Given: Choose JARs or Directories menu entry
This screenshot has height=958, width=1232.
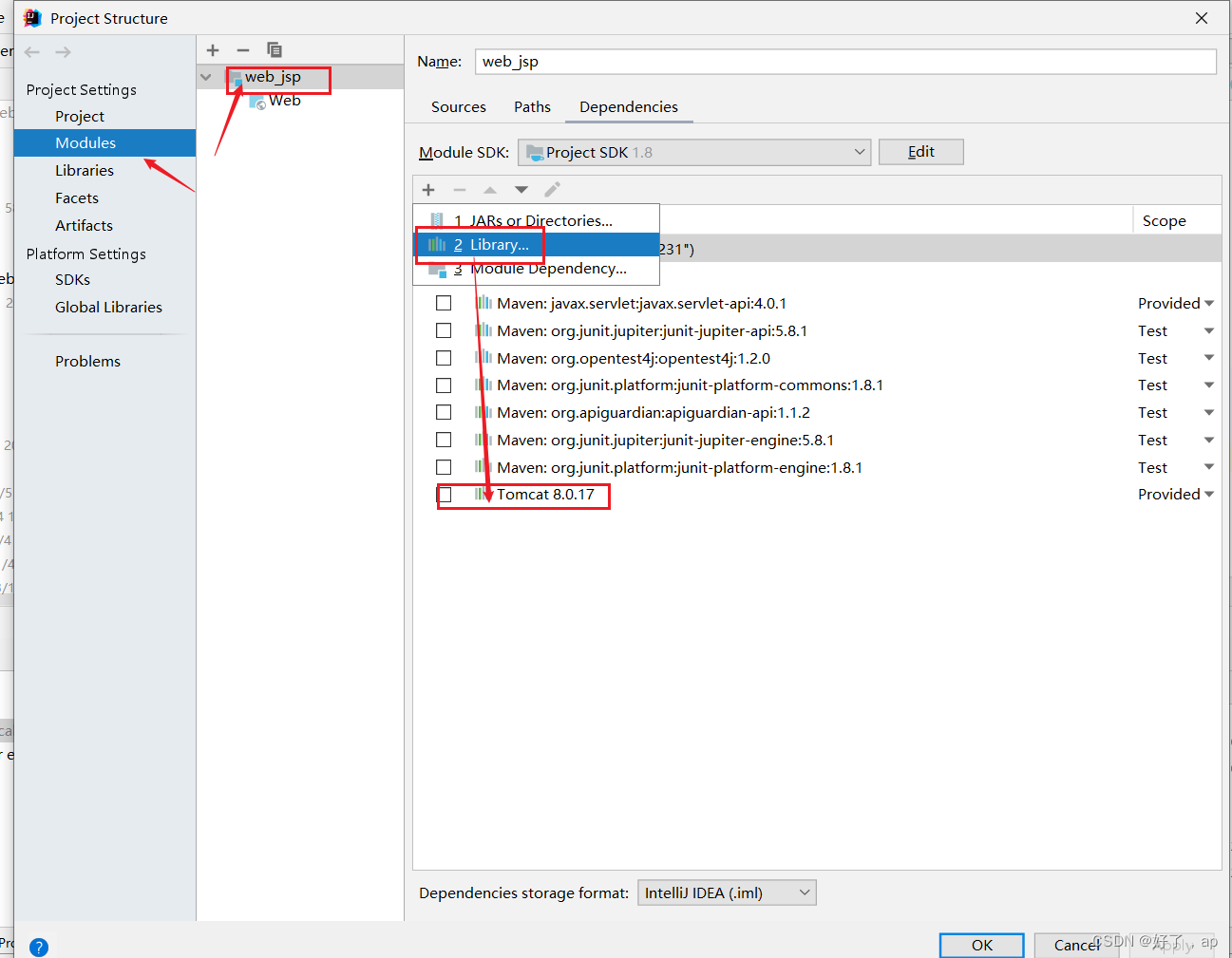Looking at the screenshot, I should click(536, 220).
